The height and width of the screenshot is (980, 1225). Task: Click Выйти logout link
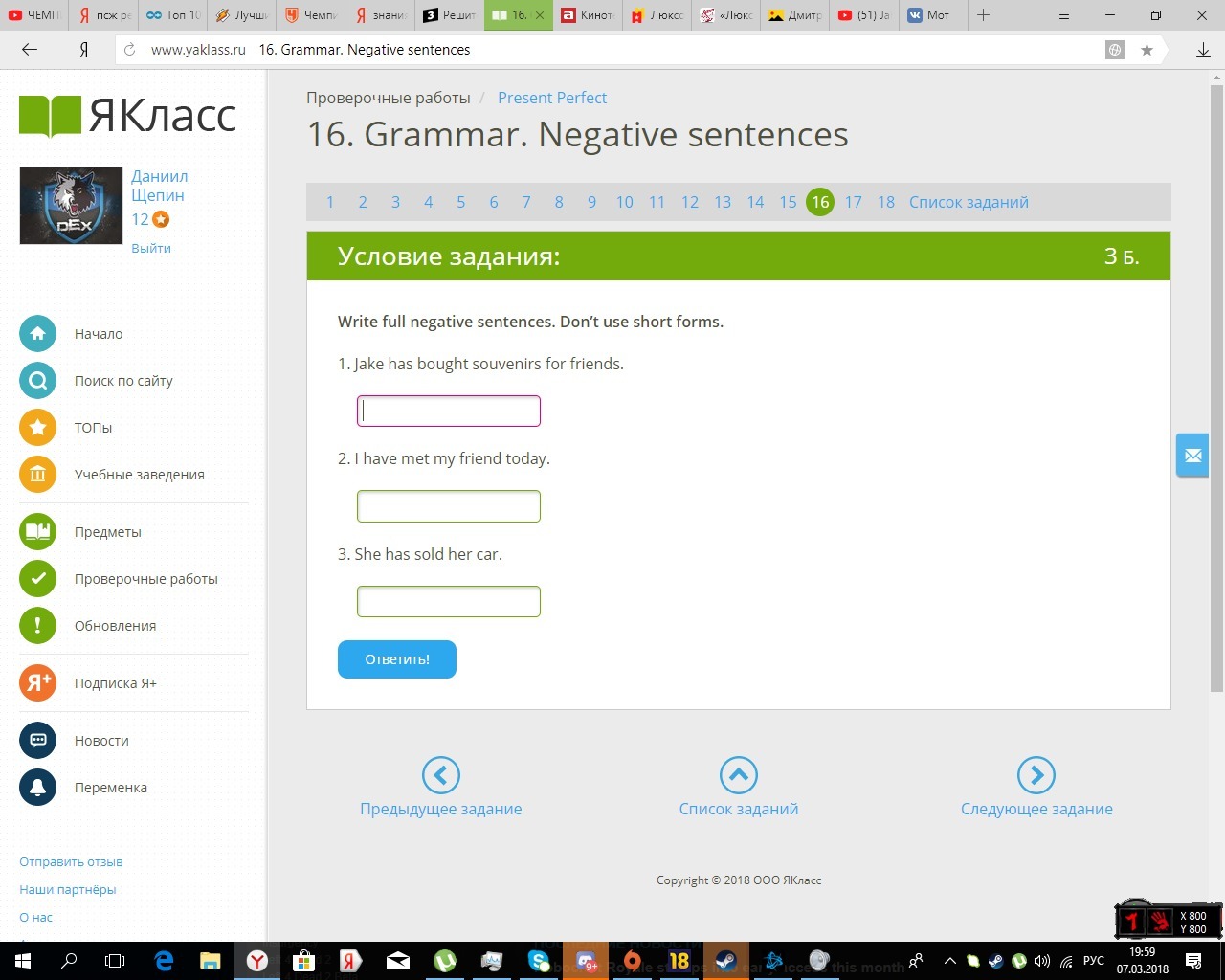tap(151, 248)
